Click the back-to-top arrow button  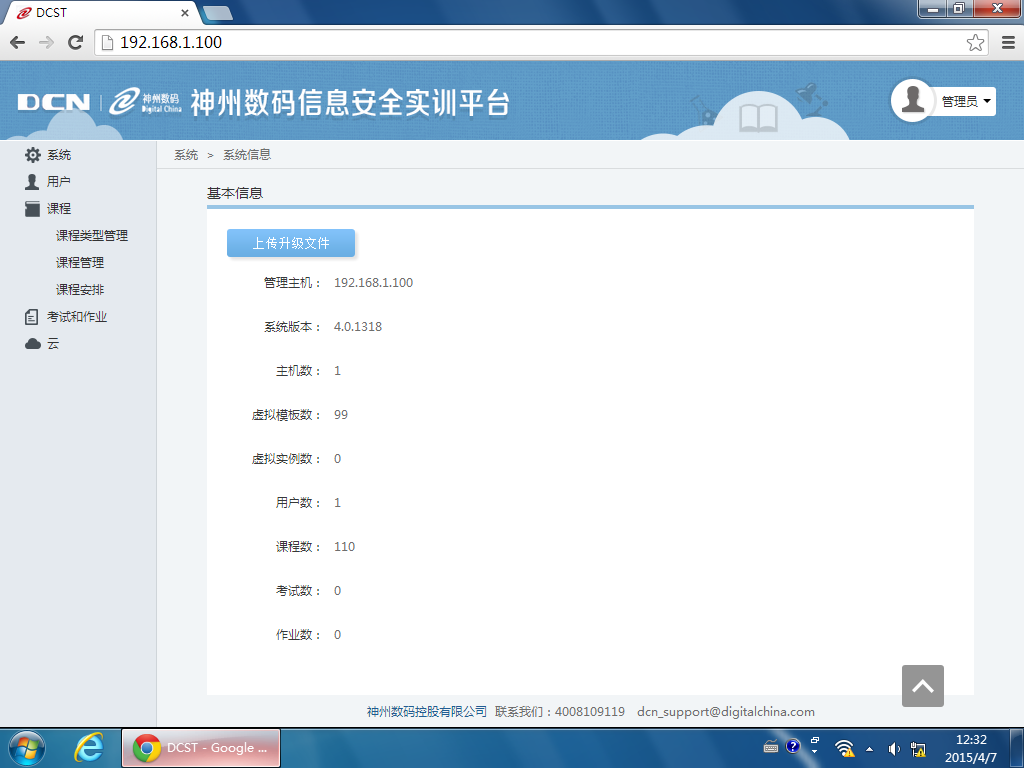coord(922,686)
